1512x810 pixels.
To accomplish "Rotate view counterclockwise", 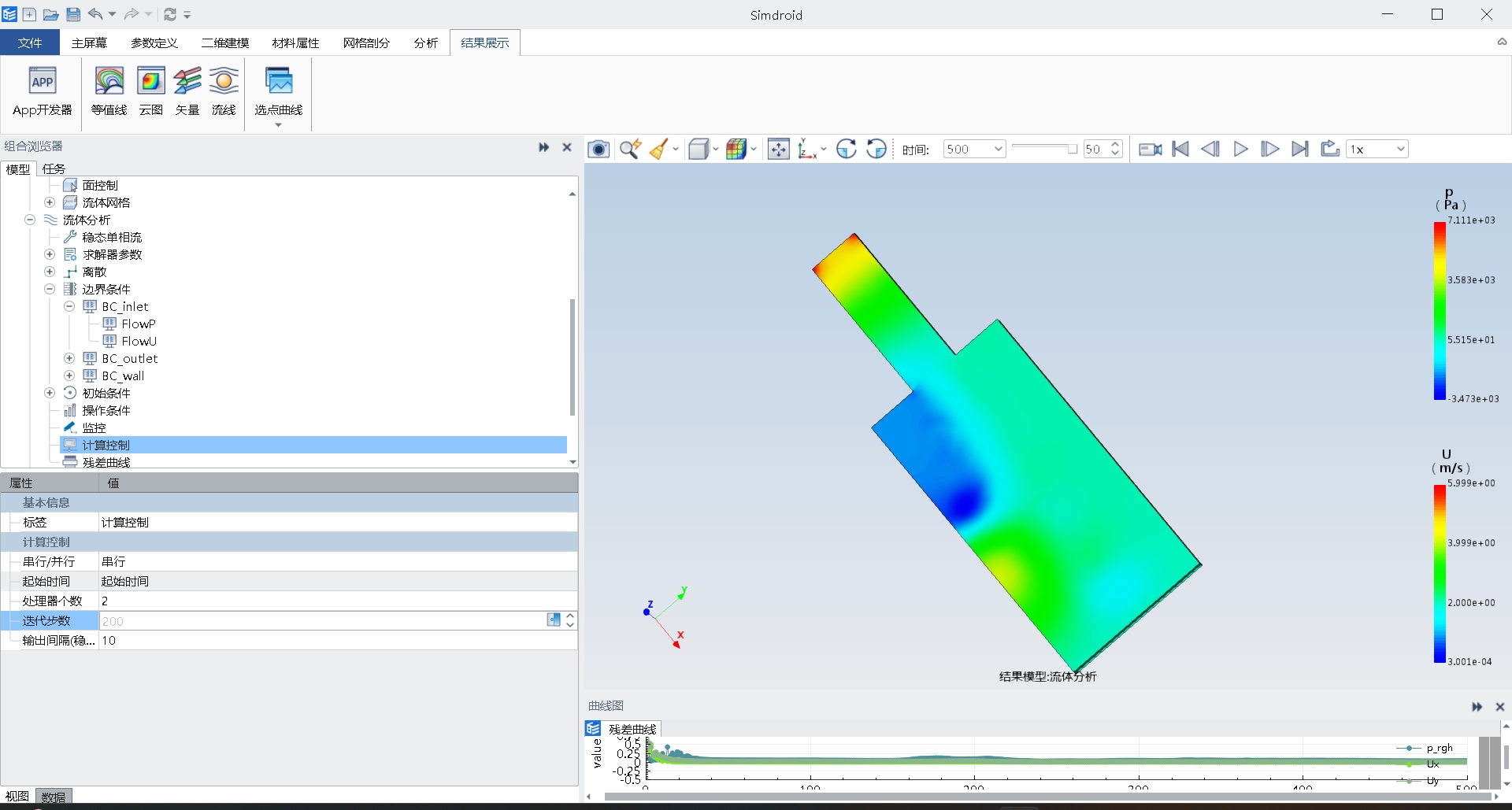I will coord(876,149).
